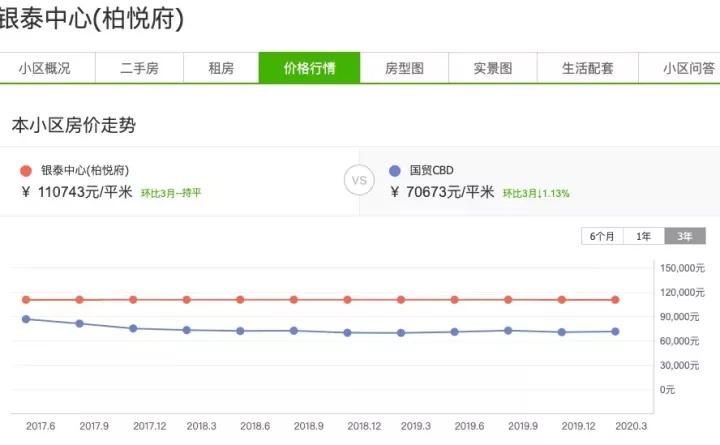Click the VS comparison circle icon
720x445 pixels.
point(359,180)
